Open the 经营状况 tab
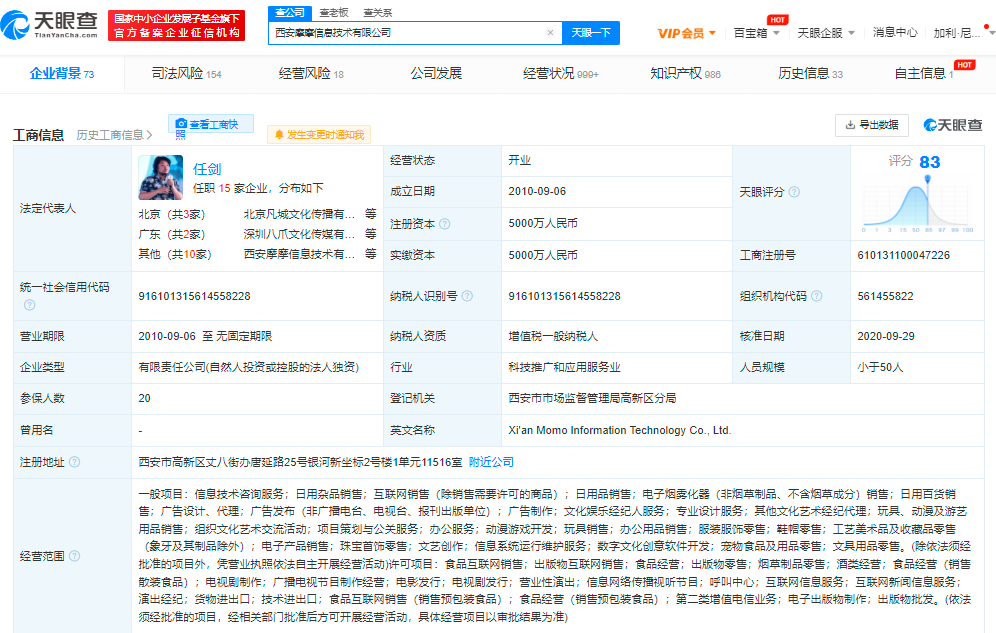Image resolution: width=996 pixels, height=633 pixels. (560, 74)
